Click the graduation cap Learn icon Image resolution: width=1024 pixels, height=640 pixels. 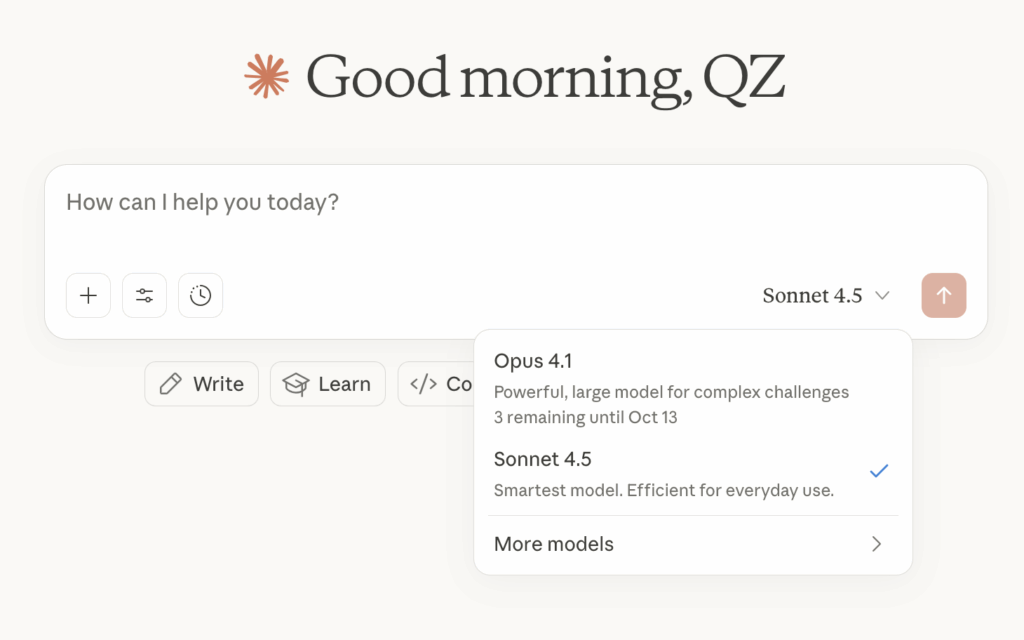(296, 384)
